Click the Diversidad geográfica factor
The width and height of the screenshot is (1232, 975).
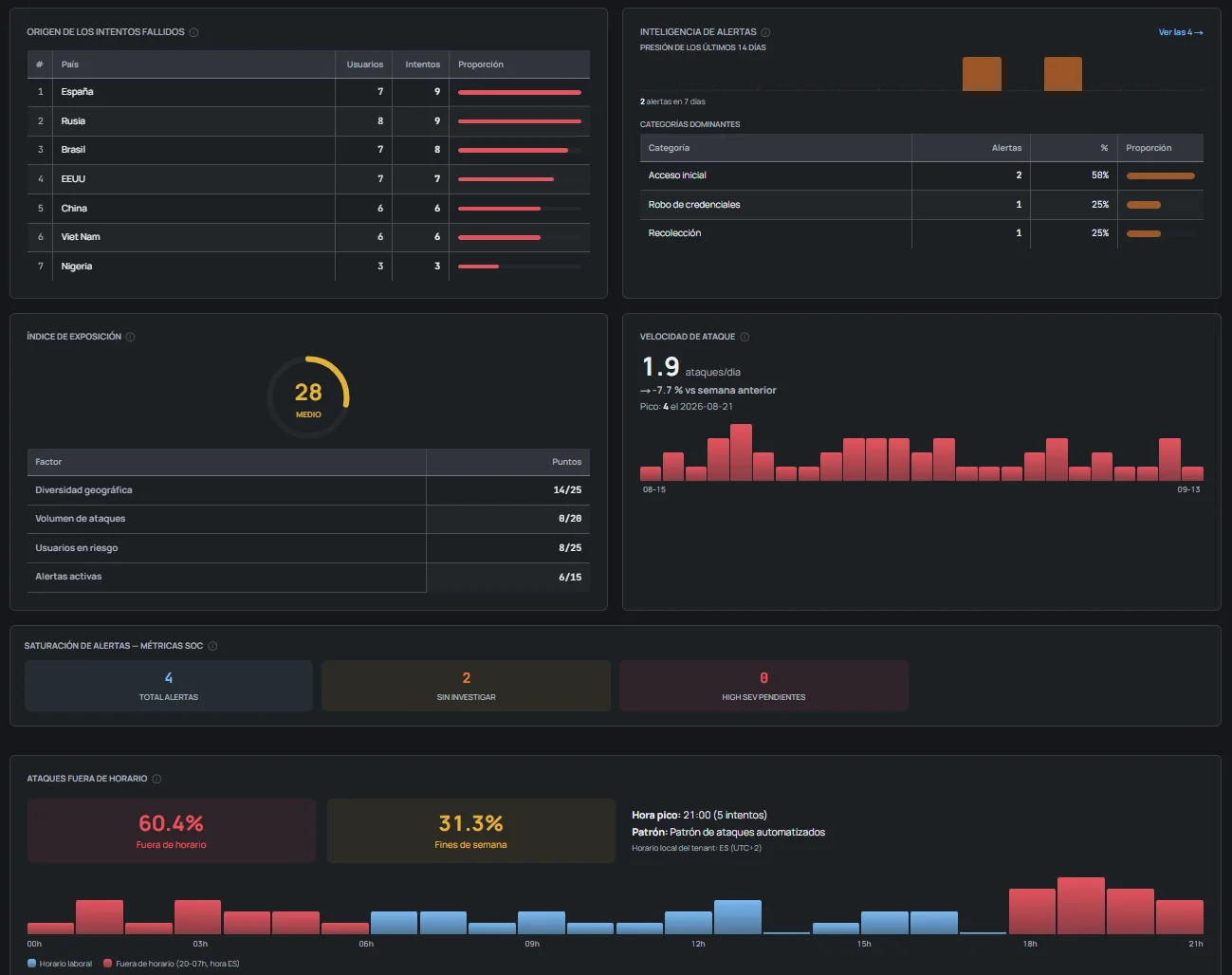coord(83,490)
